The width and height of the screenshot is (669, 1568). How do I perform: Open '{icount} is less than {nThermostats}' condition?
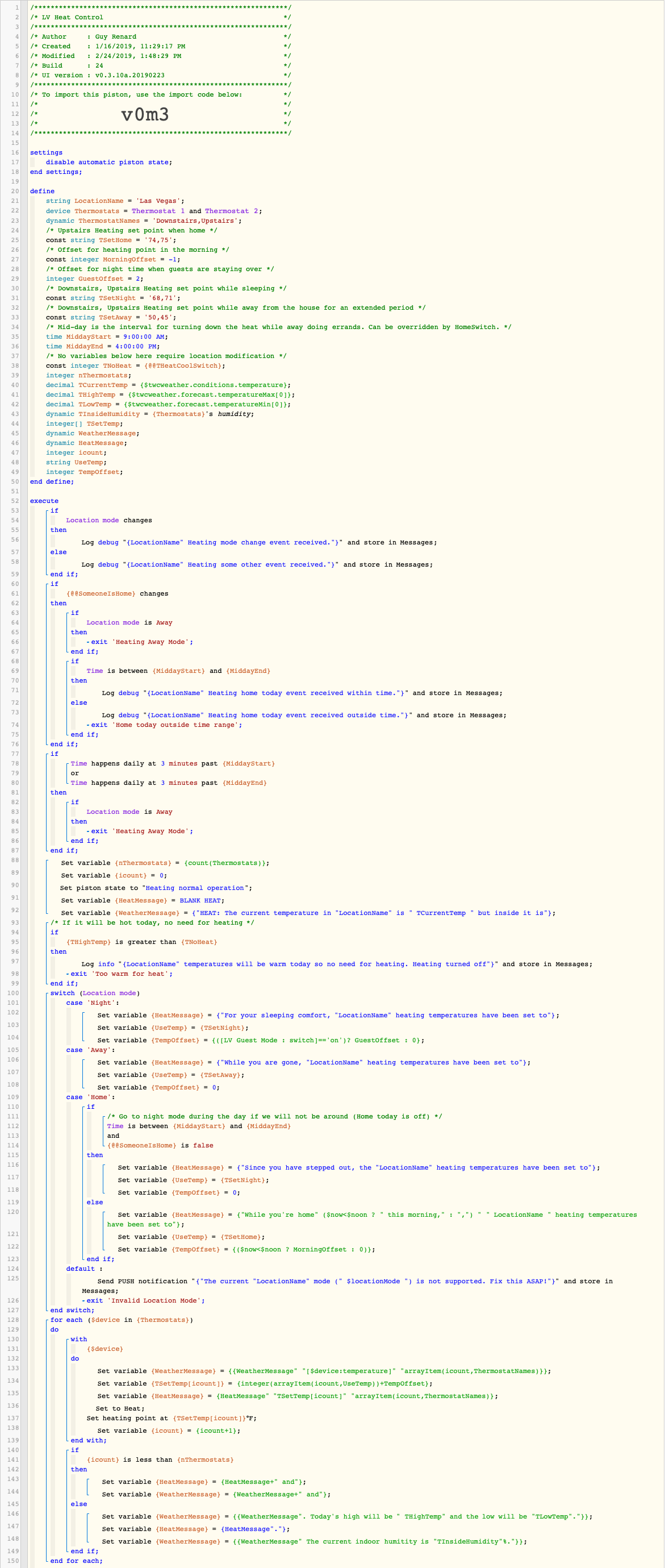(160, 1459)
